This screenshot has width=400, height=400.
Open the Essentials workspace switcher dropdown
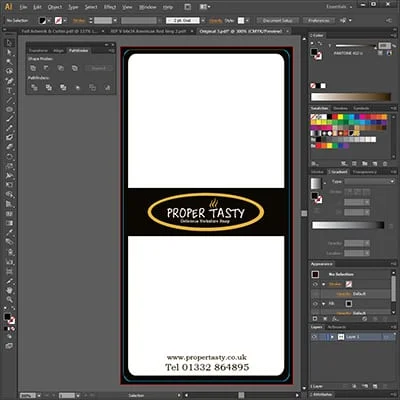[x=339, y=7]
